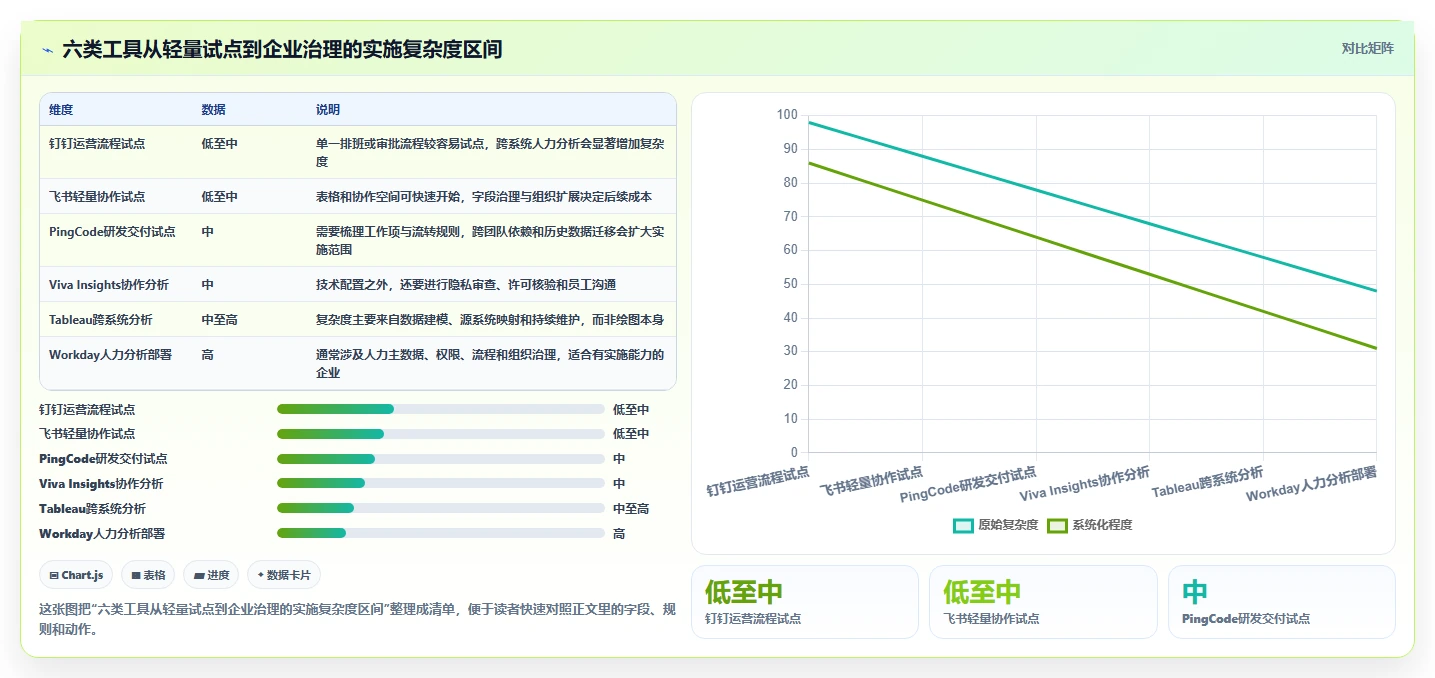Click the chart axis label 飞书轻量协作试点

click(x=872, y=480)
